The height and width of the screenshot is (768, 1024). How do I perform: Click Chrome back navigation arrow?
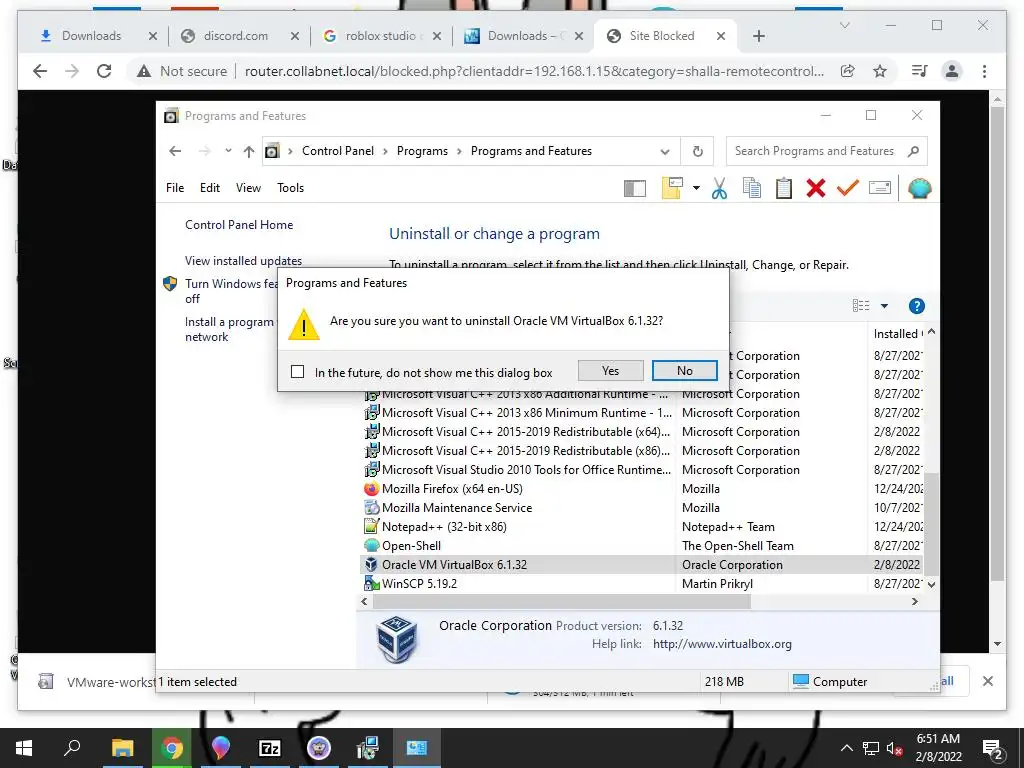pyautogui.click(x=40, y=71)
